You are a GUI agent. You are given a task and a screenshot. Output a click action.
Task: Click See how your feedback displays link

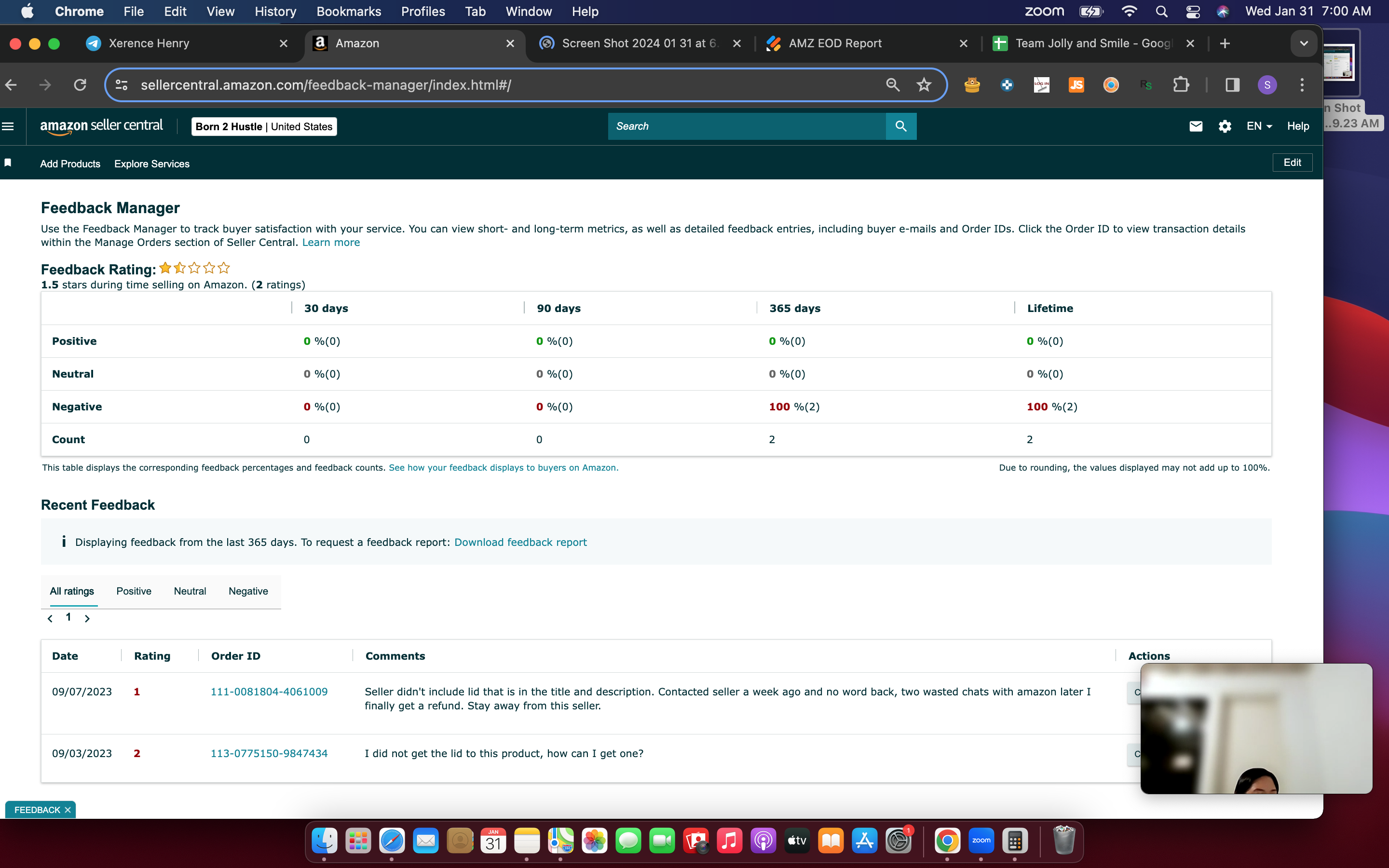(504, 467)
